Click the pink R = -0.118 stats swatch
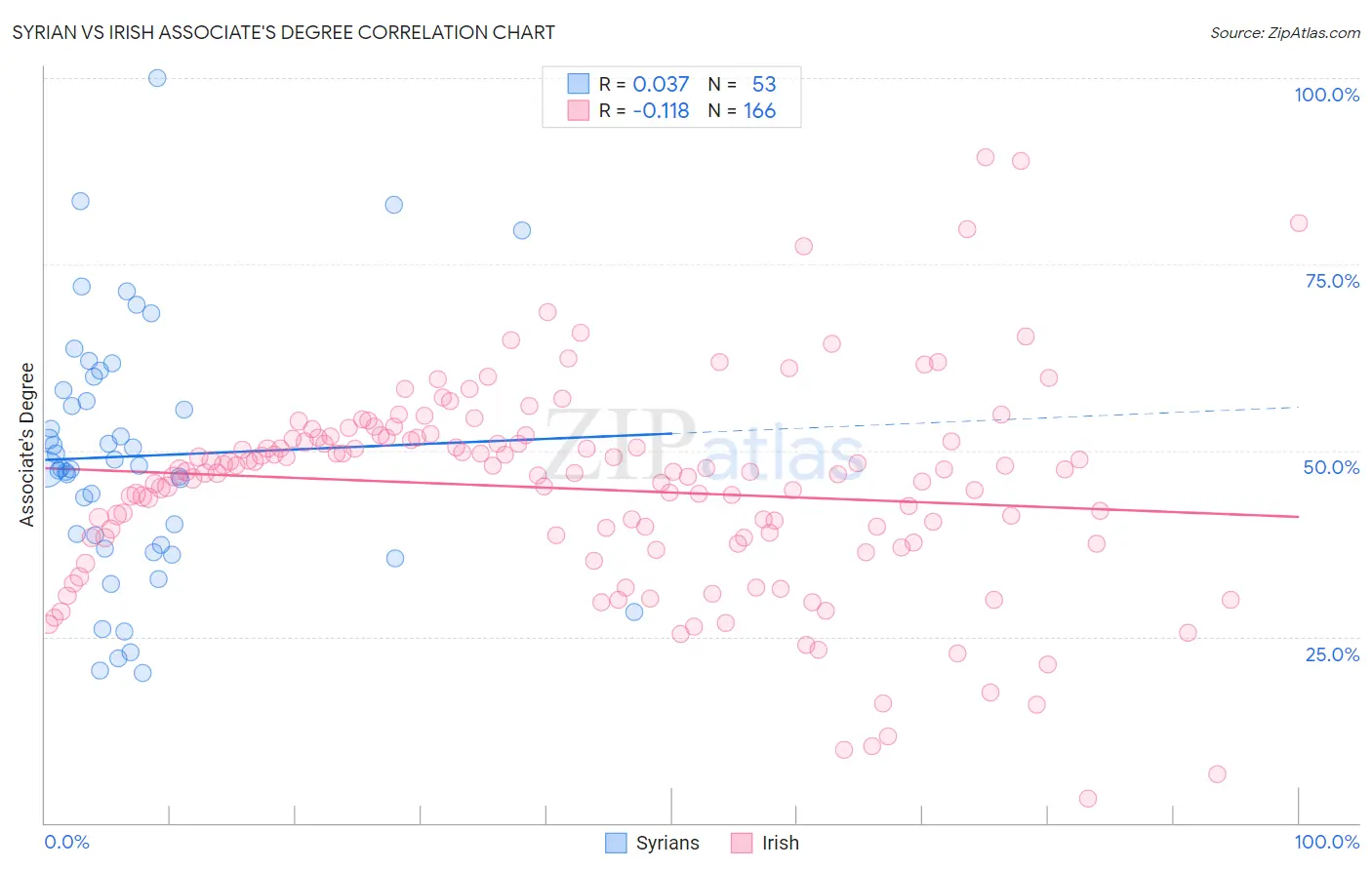The image size is (1372, 870). click(579, 110)
